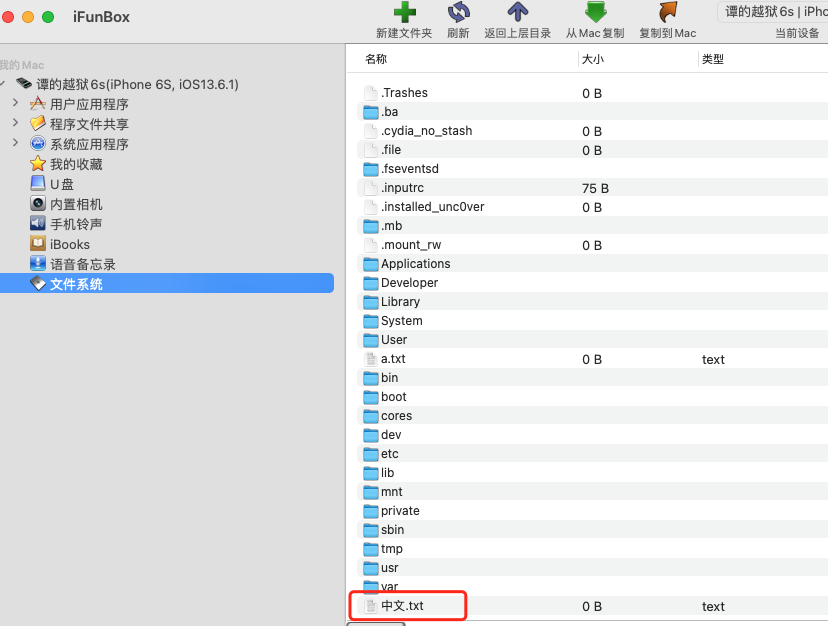828x626 pixels.
Task: Expand 程序文件共享 node
Action: pyautogui.click(x=15, y=123)
